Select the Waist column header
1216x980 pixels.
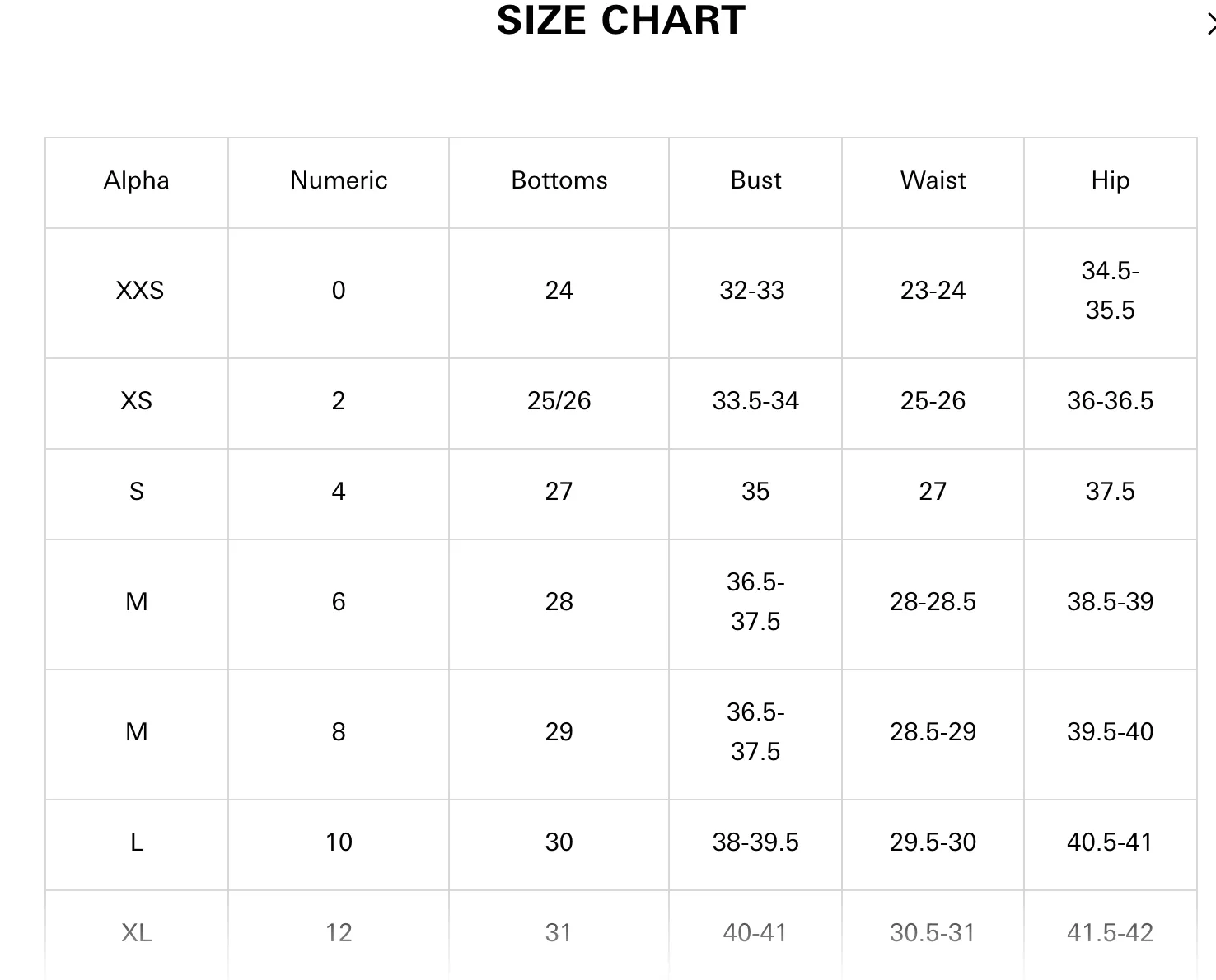[x=933, y=180]
